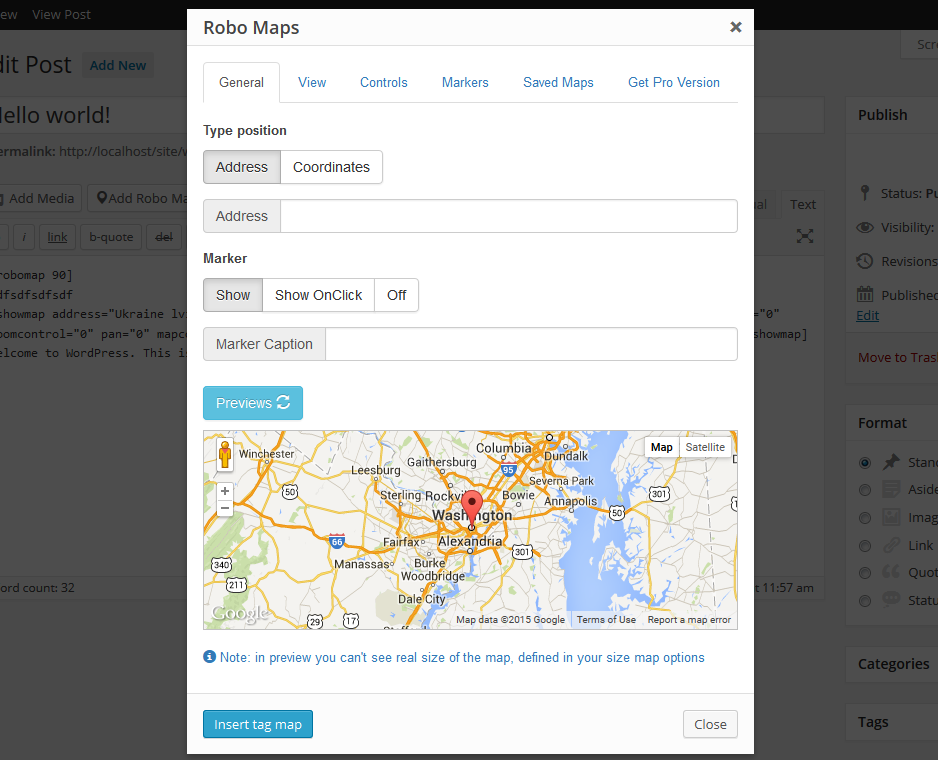Choose the Link post format radio
Screen dimensions: 938x760
pyautogui.click(x=864, y=545)
